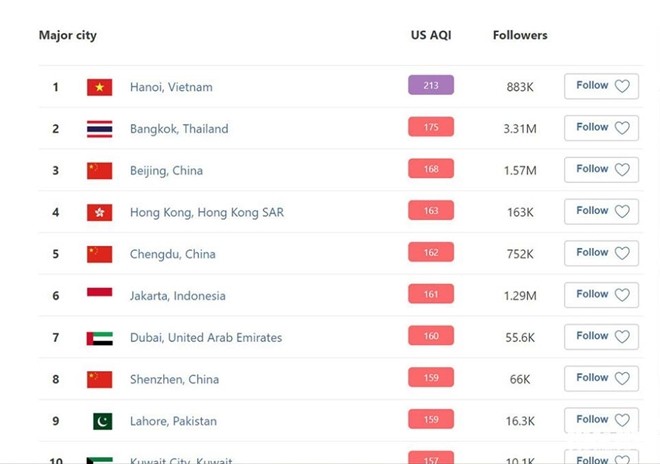Click the Indonesia flag next to Jakarta
660x464 pixels.
[99, 295]
